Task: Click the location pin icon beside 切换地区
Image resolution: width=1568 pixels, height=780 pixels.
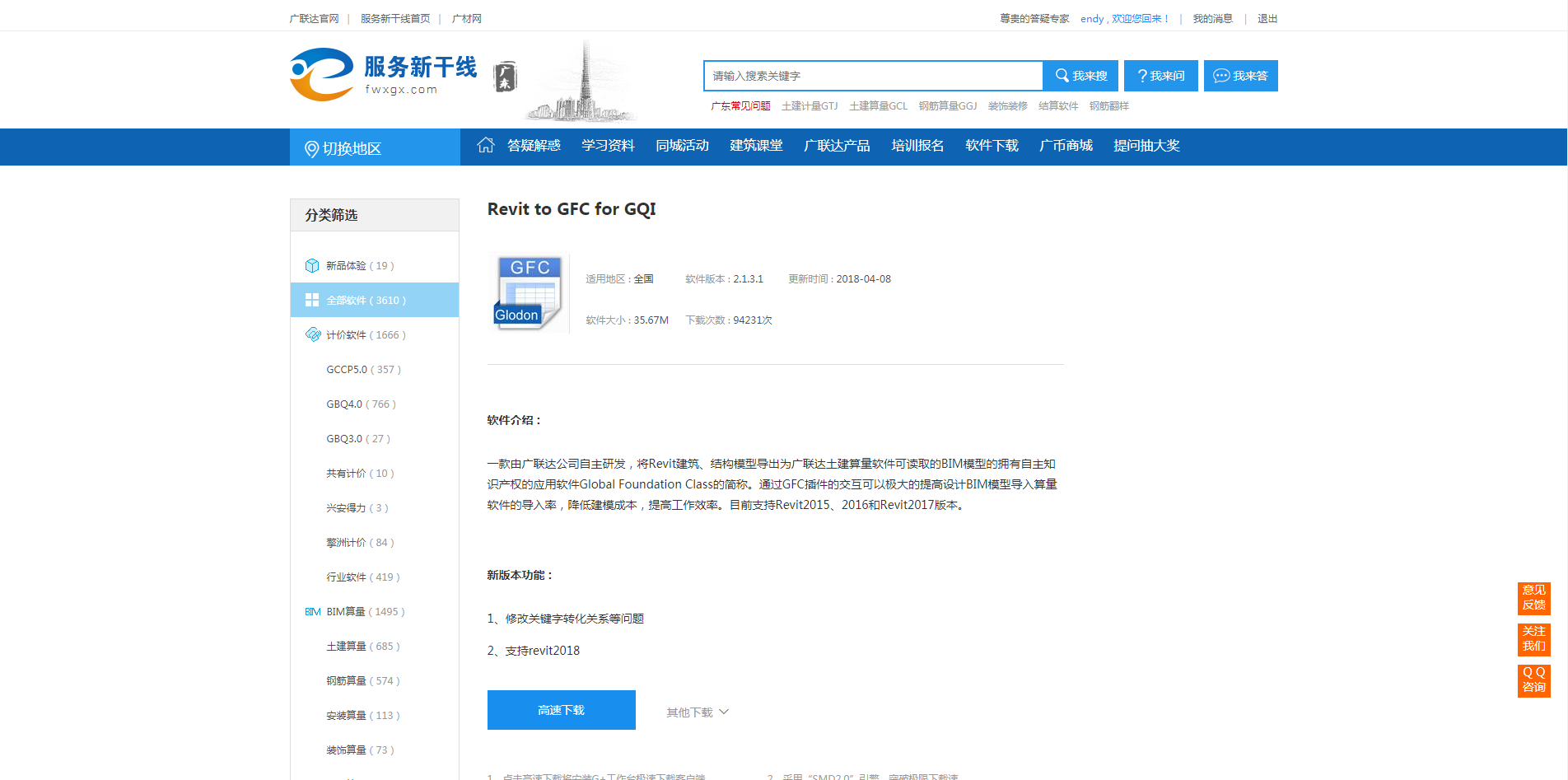Action: pyautogui.click(x=311, y=149)
